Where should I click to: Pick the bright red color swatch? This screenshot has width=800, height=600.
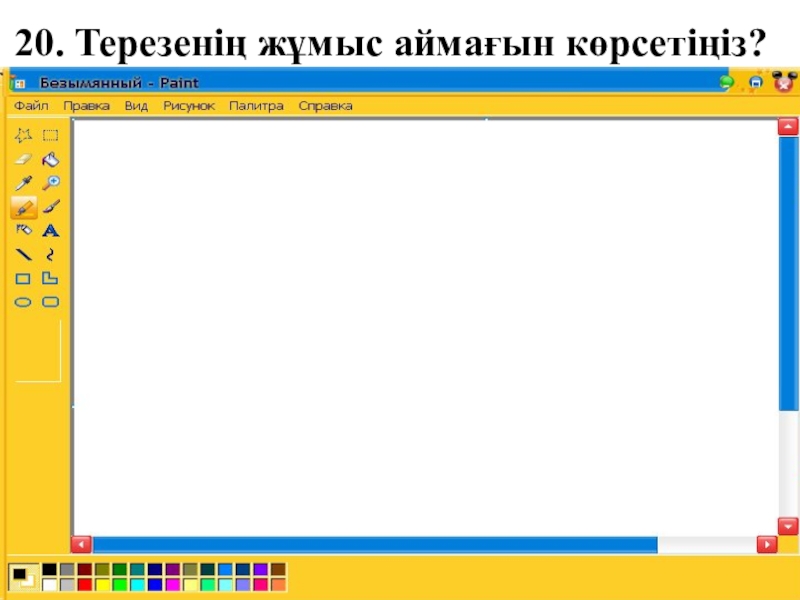[85, 584]
